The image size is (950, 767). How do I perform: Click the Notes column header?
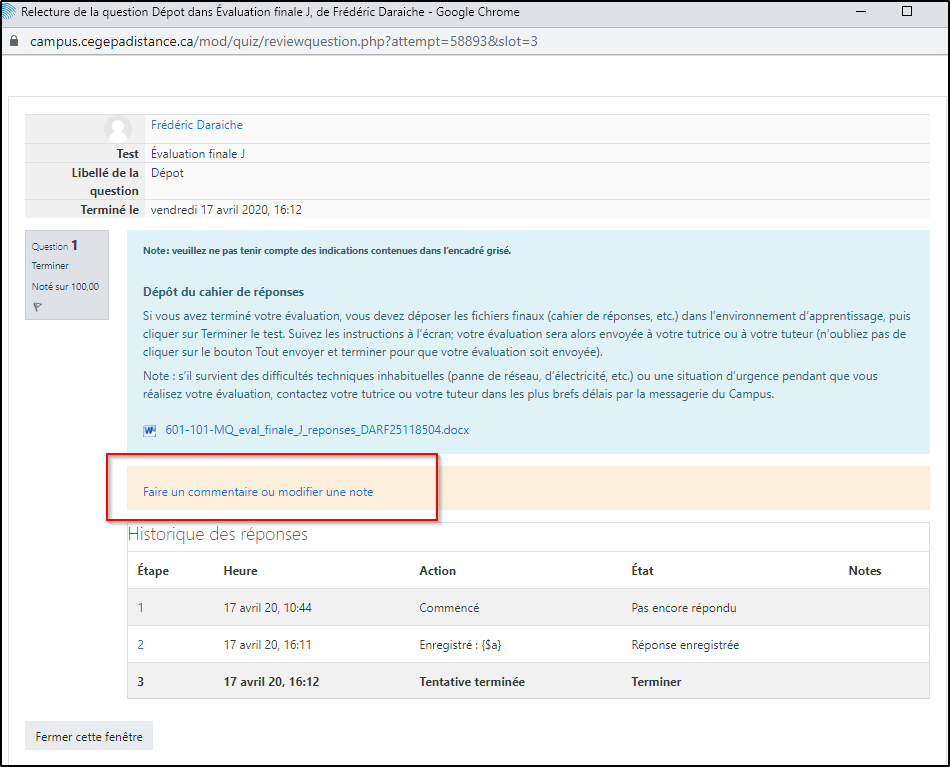(864, 571)
